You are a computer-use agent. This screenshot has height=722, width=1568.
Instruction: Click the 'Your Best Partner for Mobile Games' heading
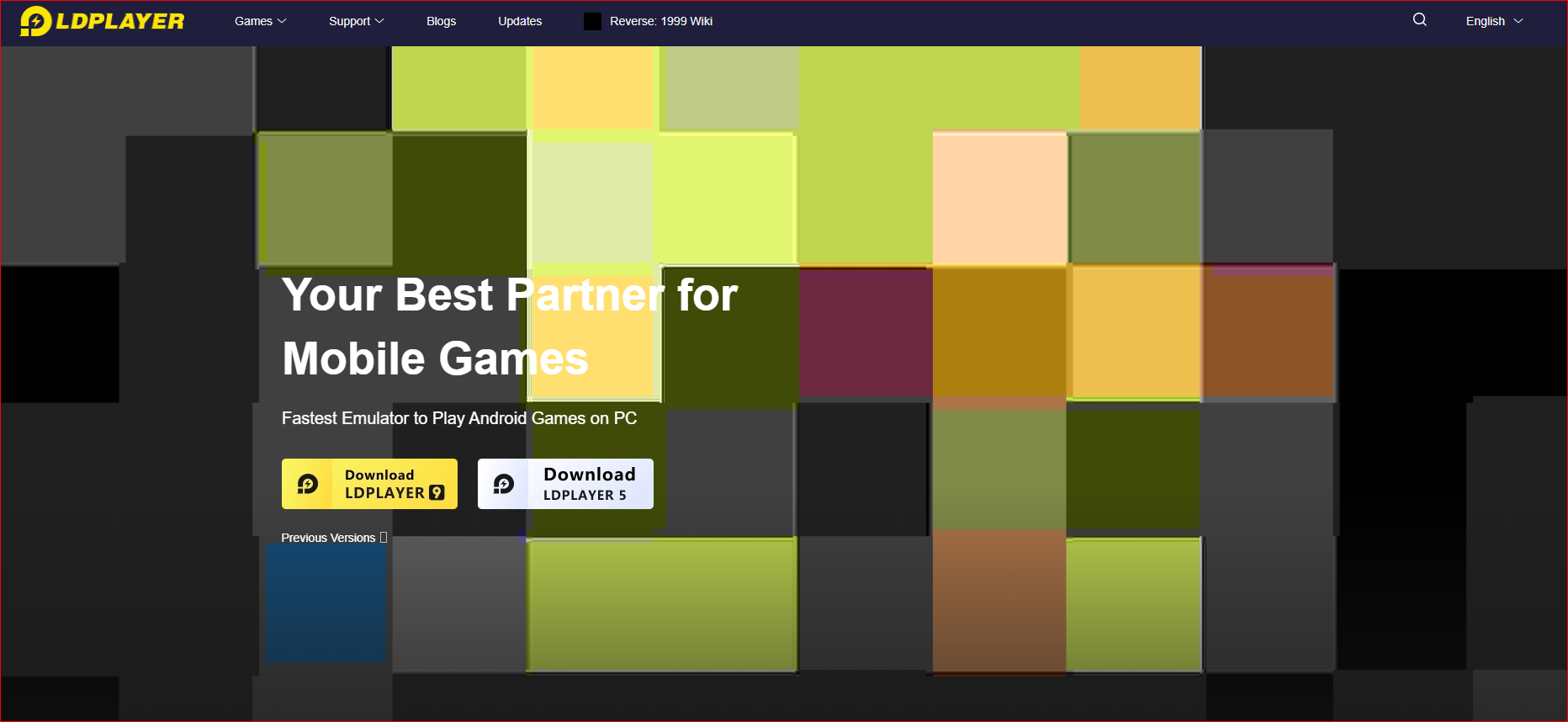pyautogui.click(x=510, y=326)
